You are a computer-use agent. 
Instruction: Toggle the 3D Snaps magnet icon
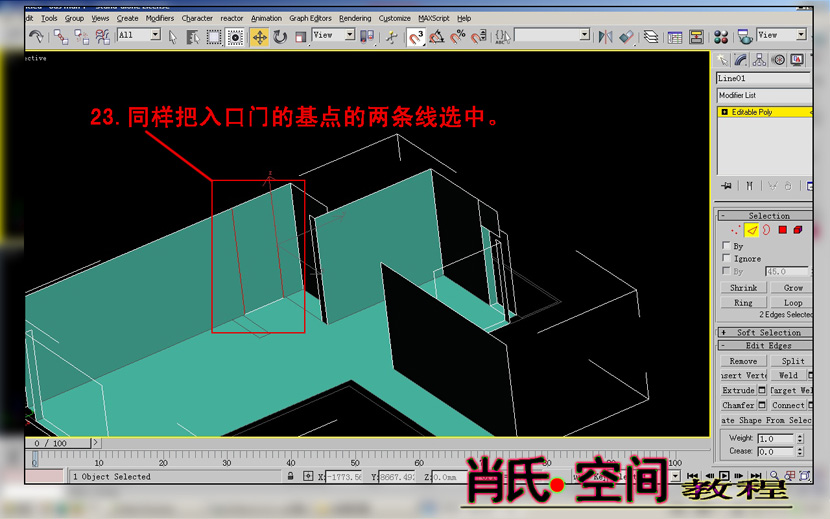[x=416, y=37]
